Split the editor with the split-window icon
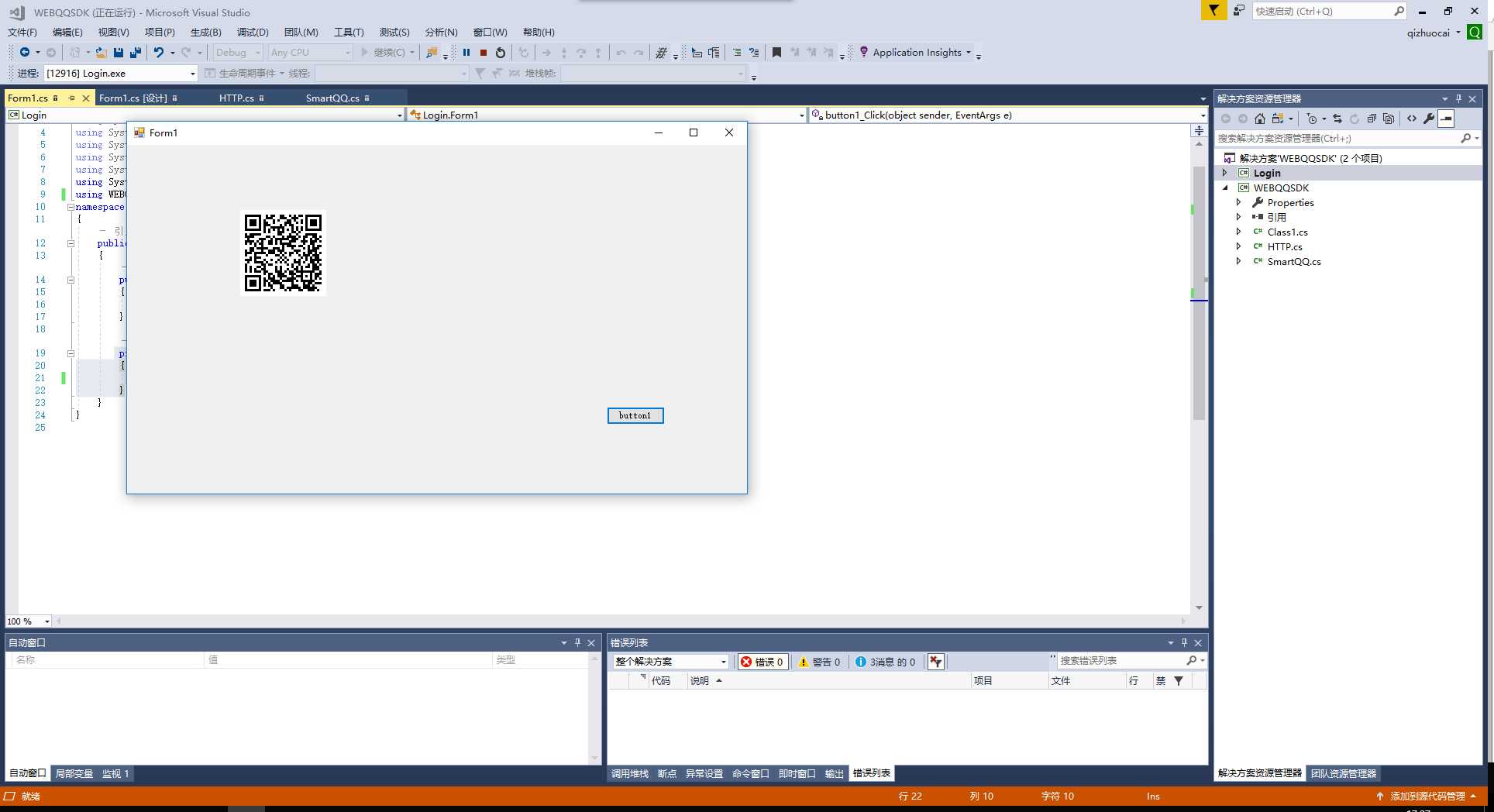1494x812 pixels. pos(1200,130)
